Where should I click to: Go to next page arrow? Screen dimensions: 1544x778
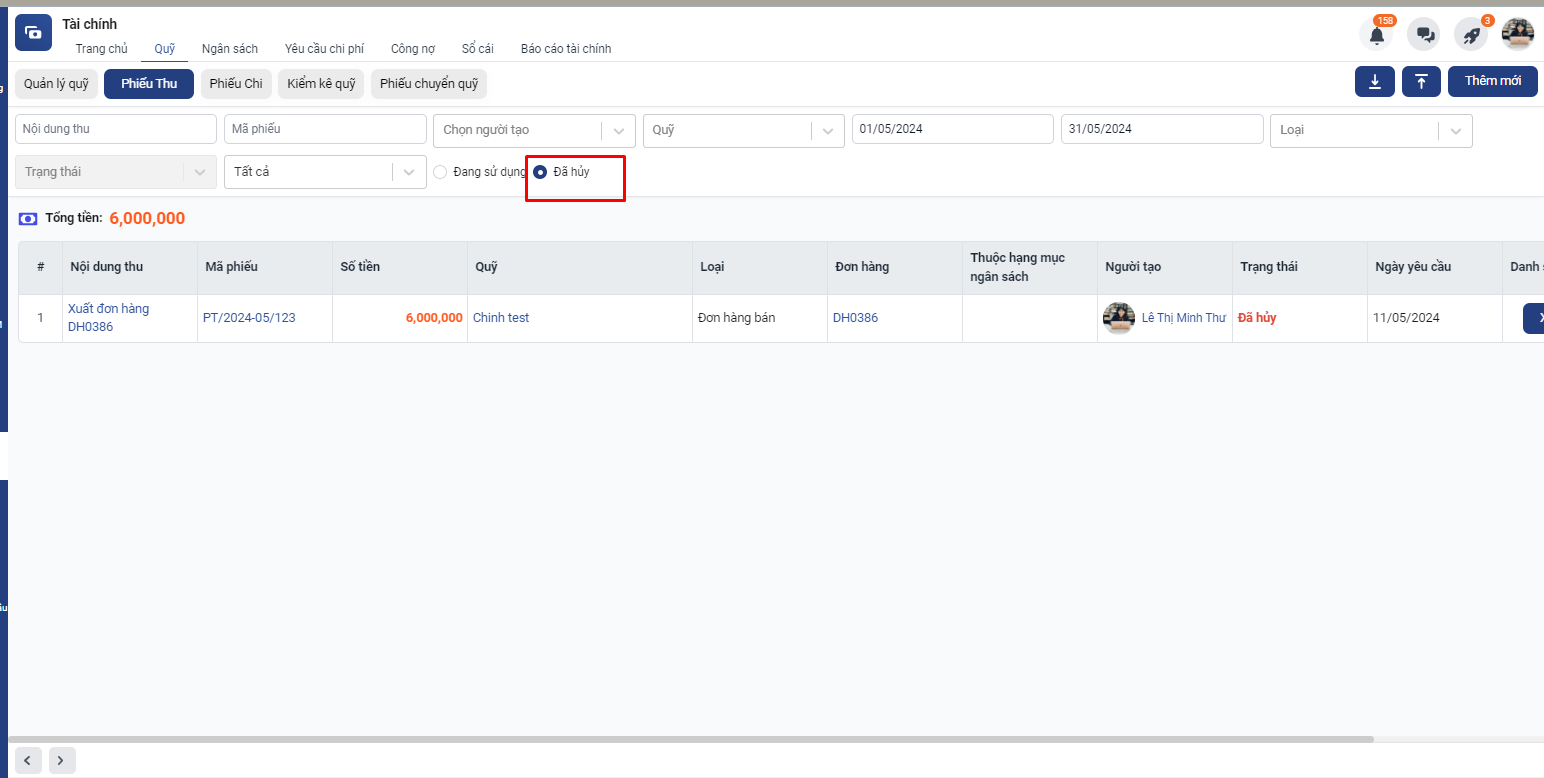62,760
